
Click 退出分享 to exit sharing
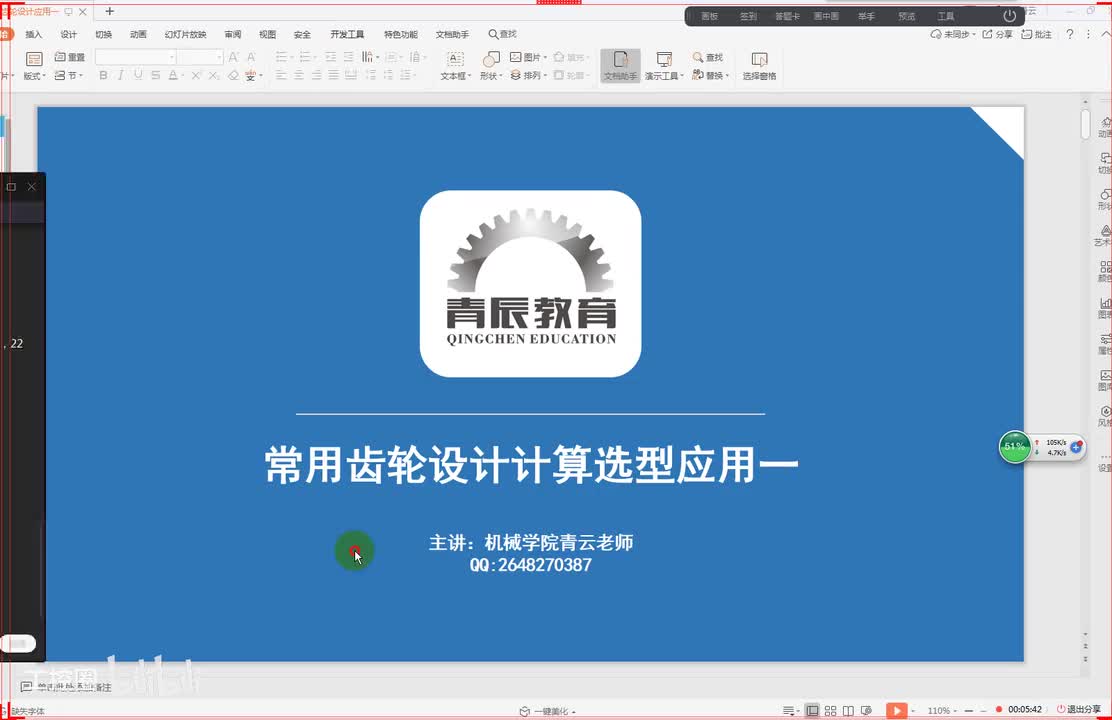point(1079,709)
